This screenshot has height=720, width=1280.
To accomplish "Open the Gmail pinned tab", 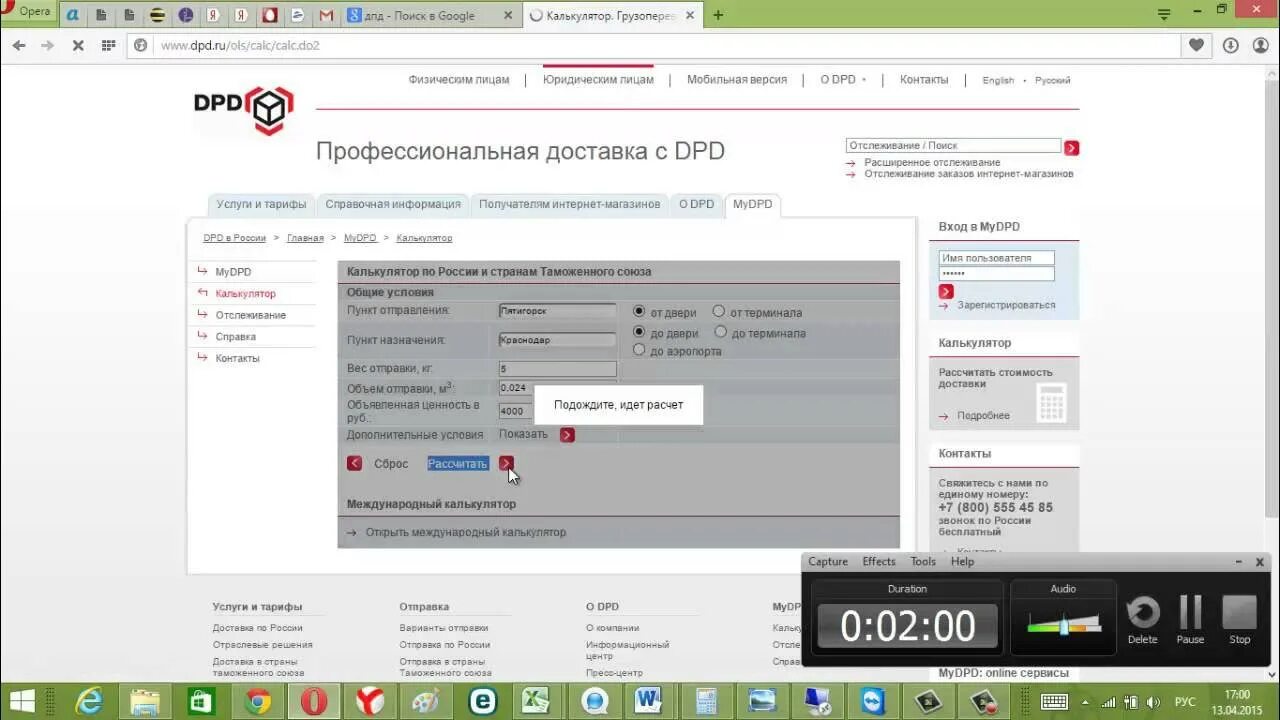I will (x=326, y=15).
